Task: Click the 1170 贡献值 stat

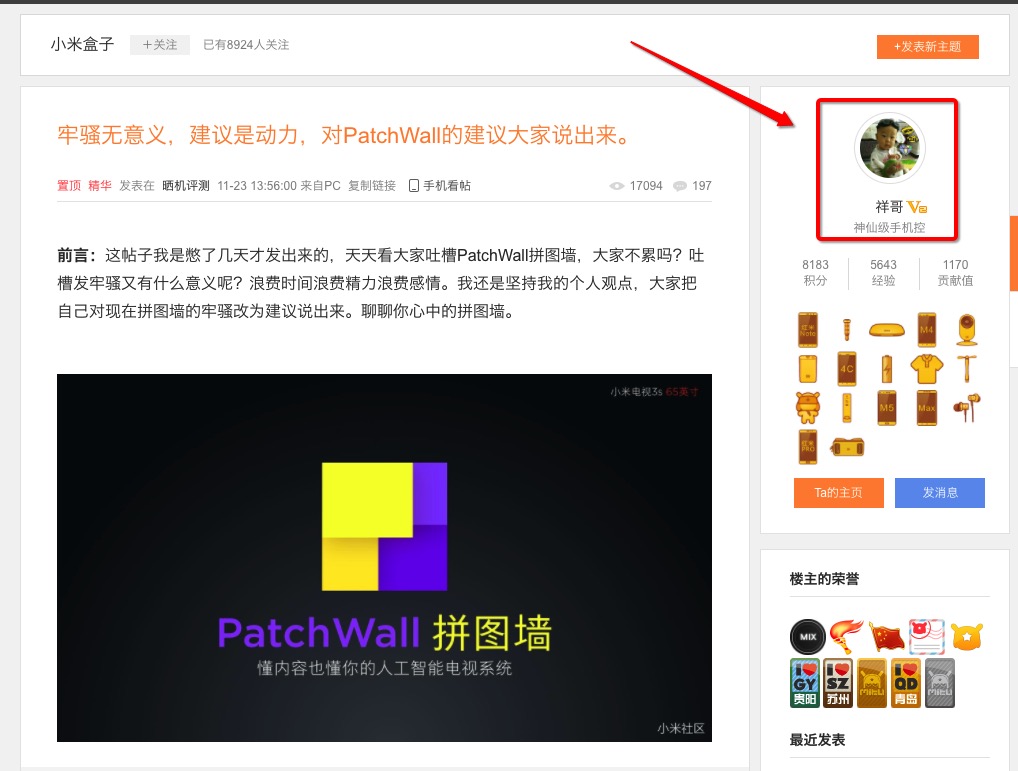Action: click(956, 273)
